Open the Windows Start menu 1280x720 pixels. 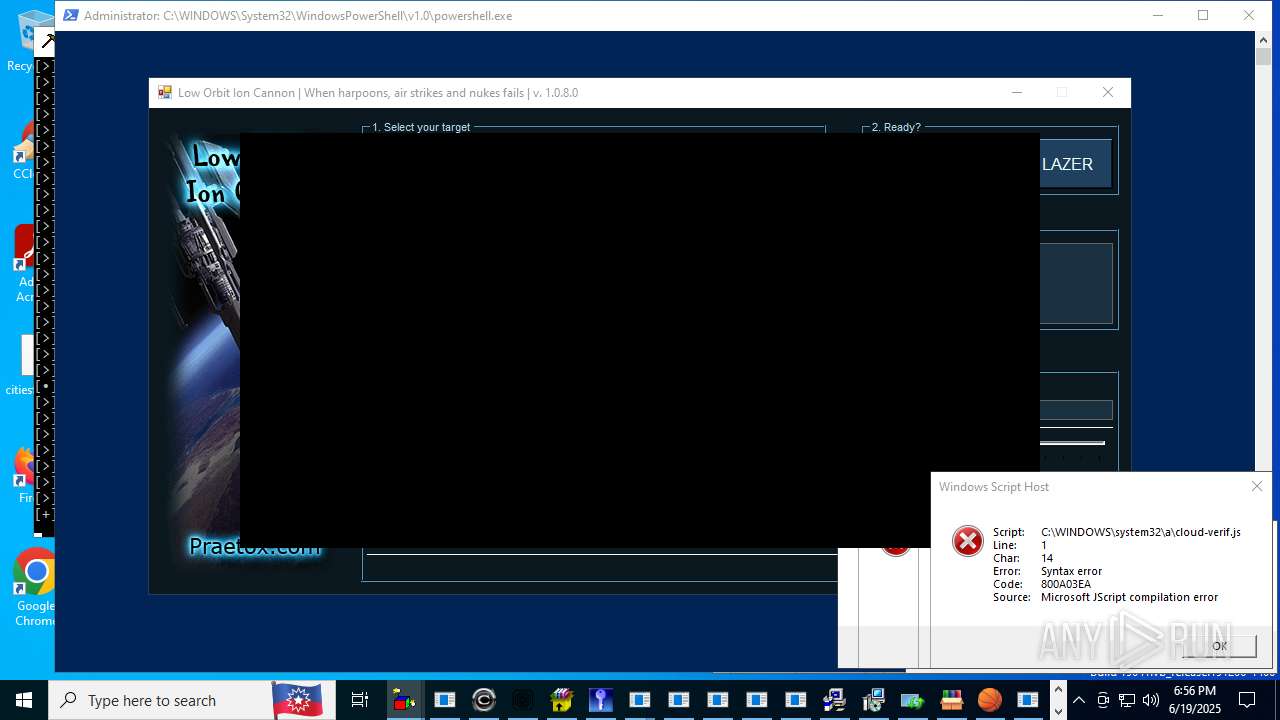[x=24, y=700]
